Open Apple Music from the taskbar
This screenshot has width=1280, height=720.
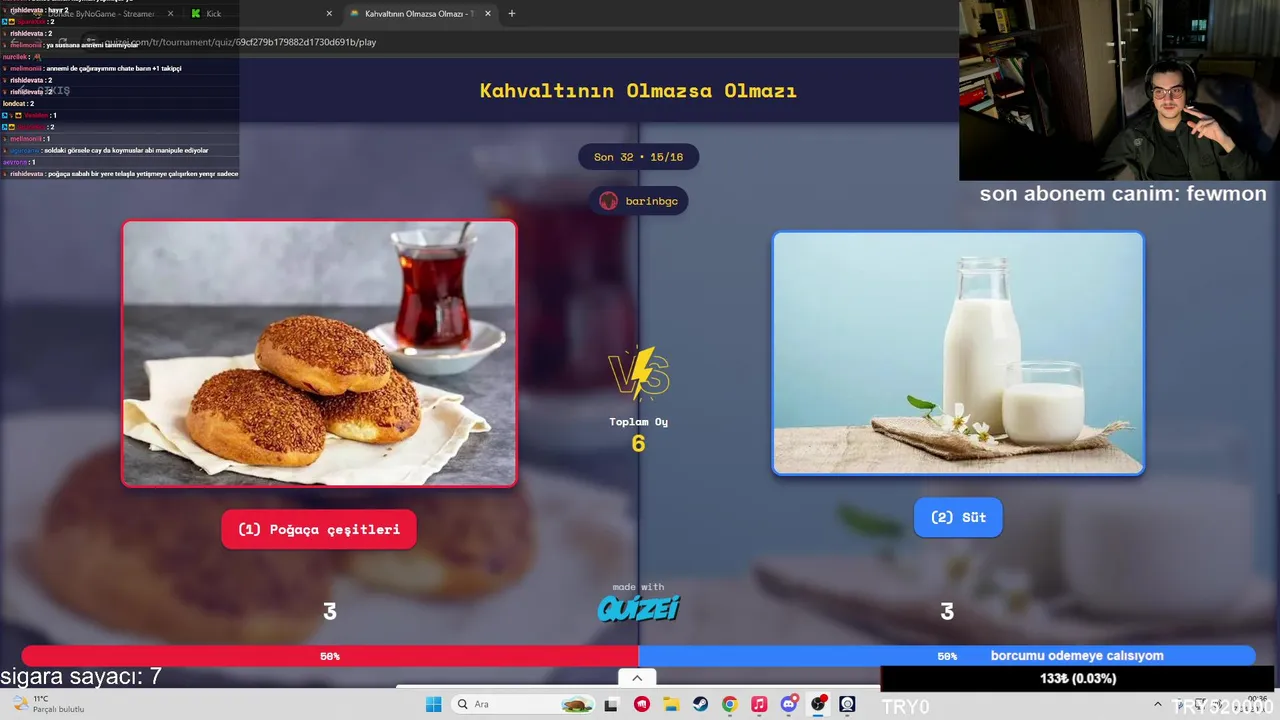pos(759,704)
